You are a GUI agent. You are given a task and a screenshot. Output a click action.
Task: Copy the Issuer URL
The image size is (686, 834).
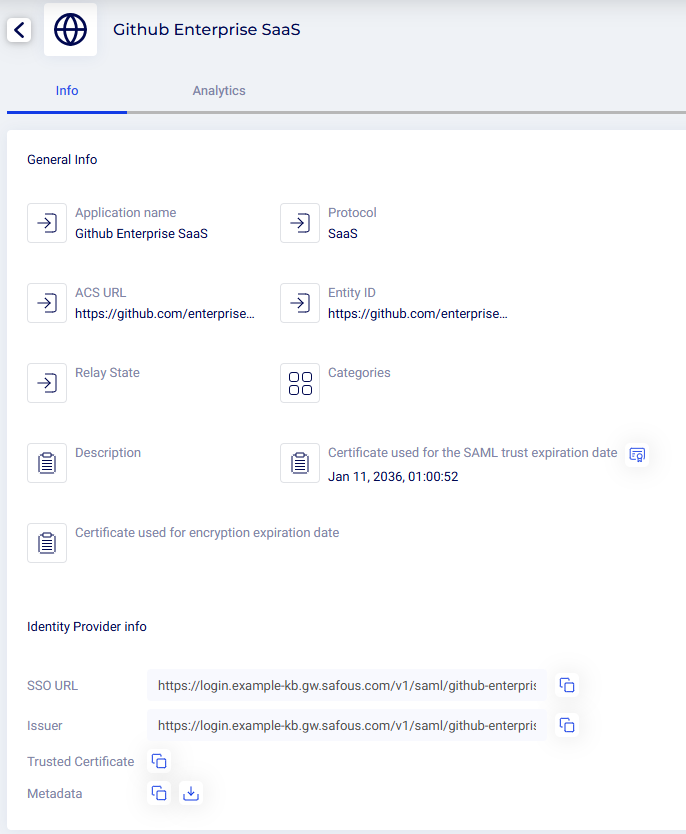[x=567, y=725]
